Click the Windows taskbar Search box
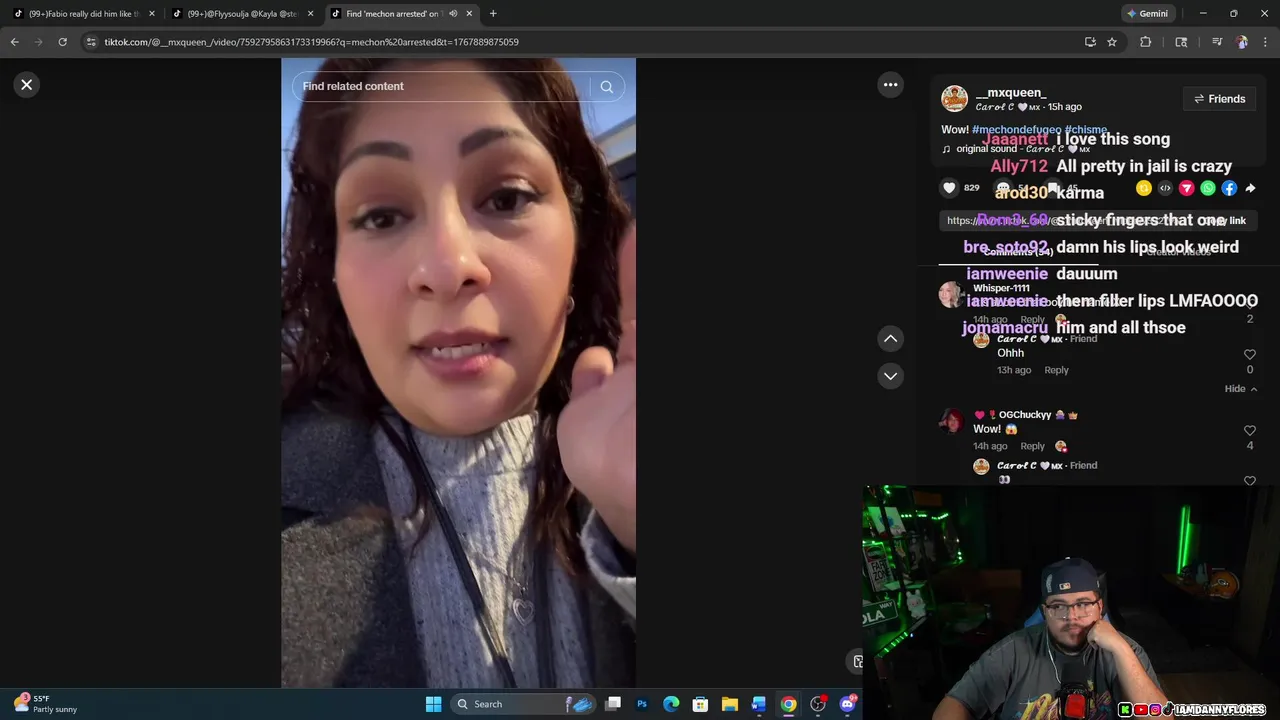 524,704
